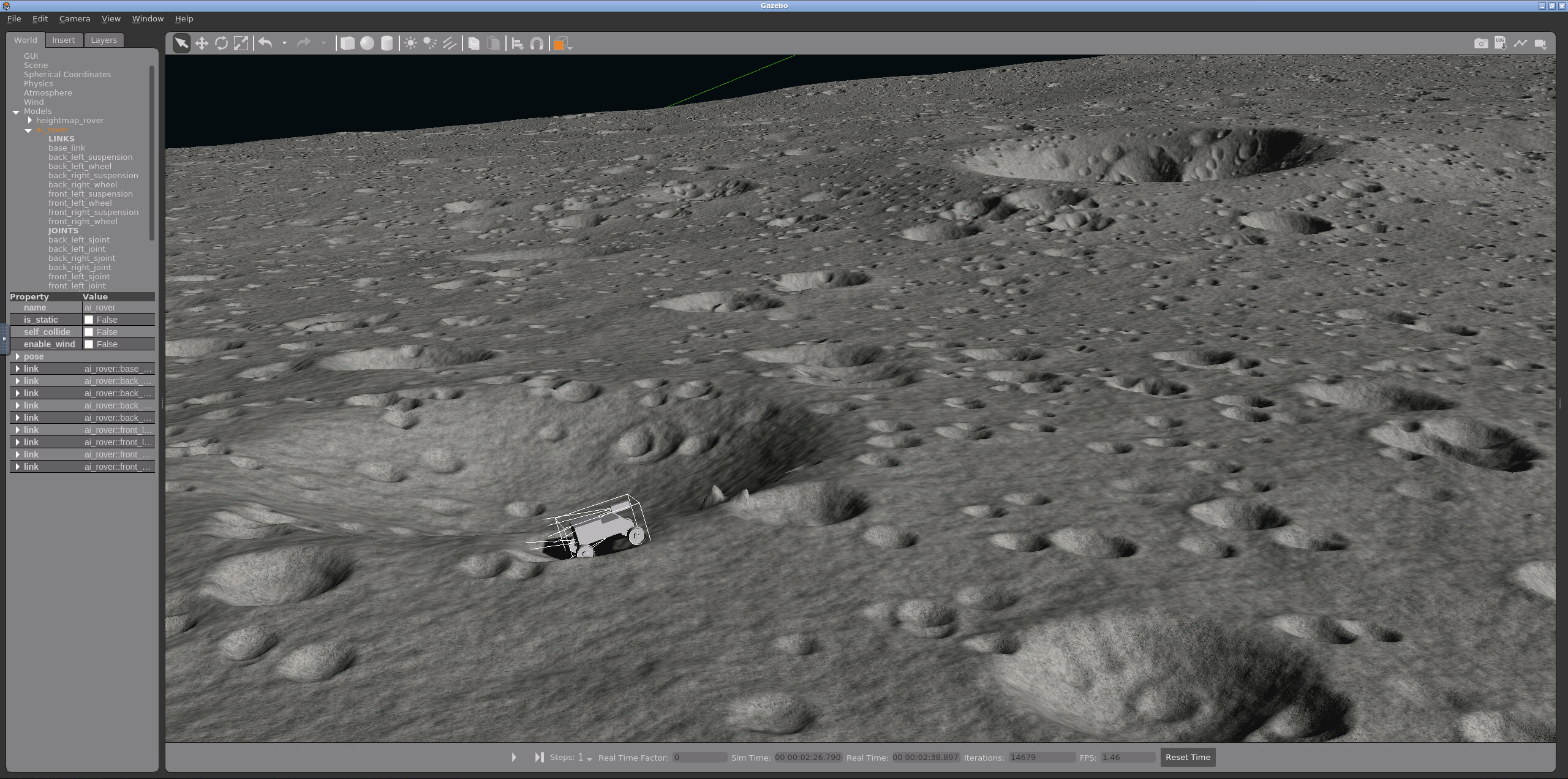Play the simulation

pos(513,757)
